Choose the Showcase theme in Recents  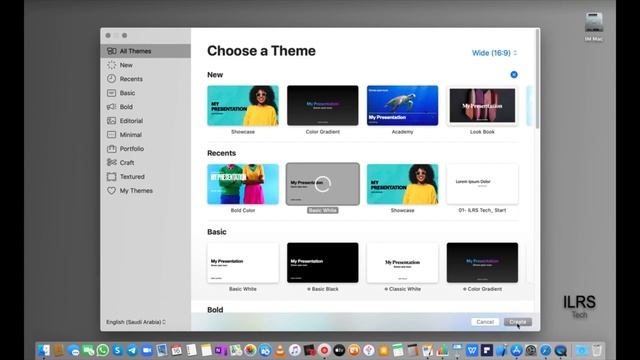402,184
